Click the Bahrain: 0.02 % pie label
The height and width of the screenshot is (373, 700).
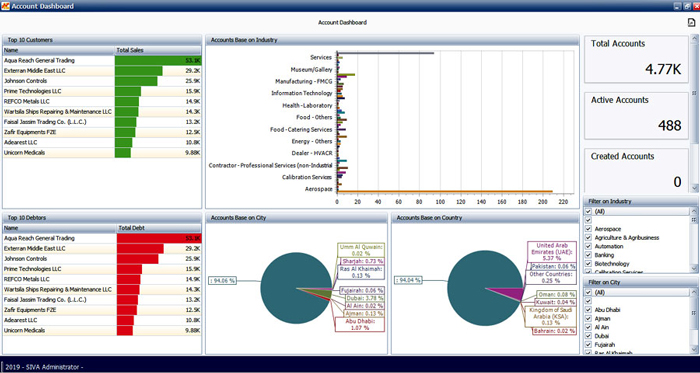[554, 331]
